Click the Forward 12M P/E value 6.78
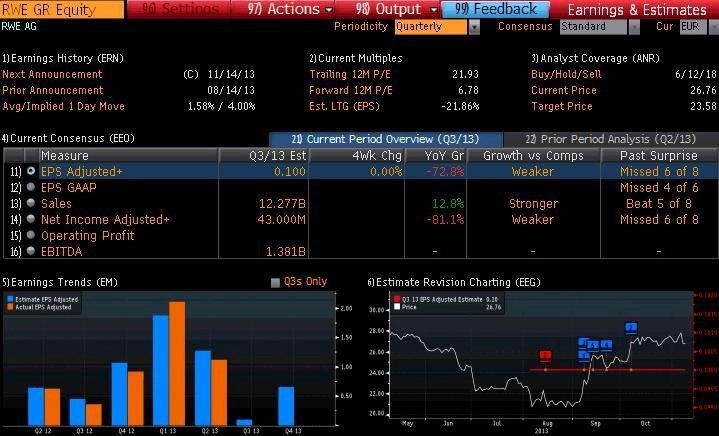719x436 pixels. (468, 90)
